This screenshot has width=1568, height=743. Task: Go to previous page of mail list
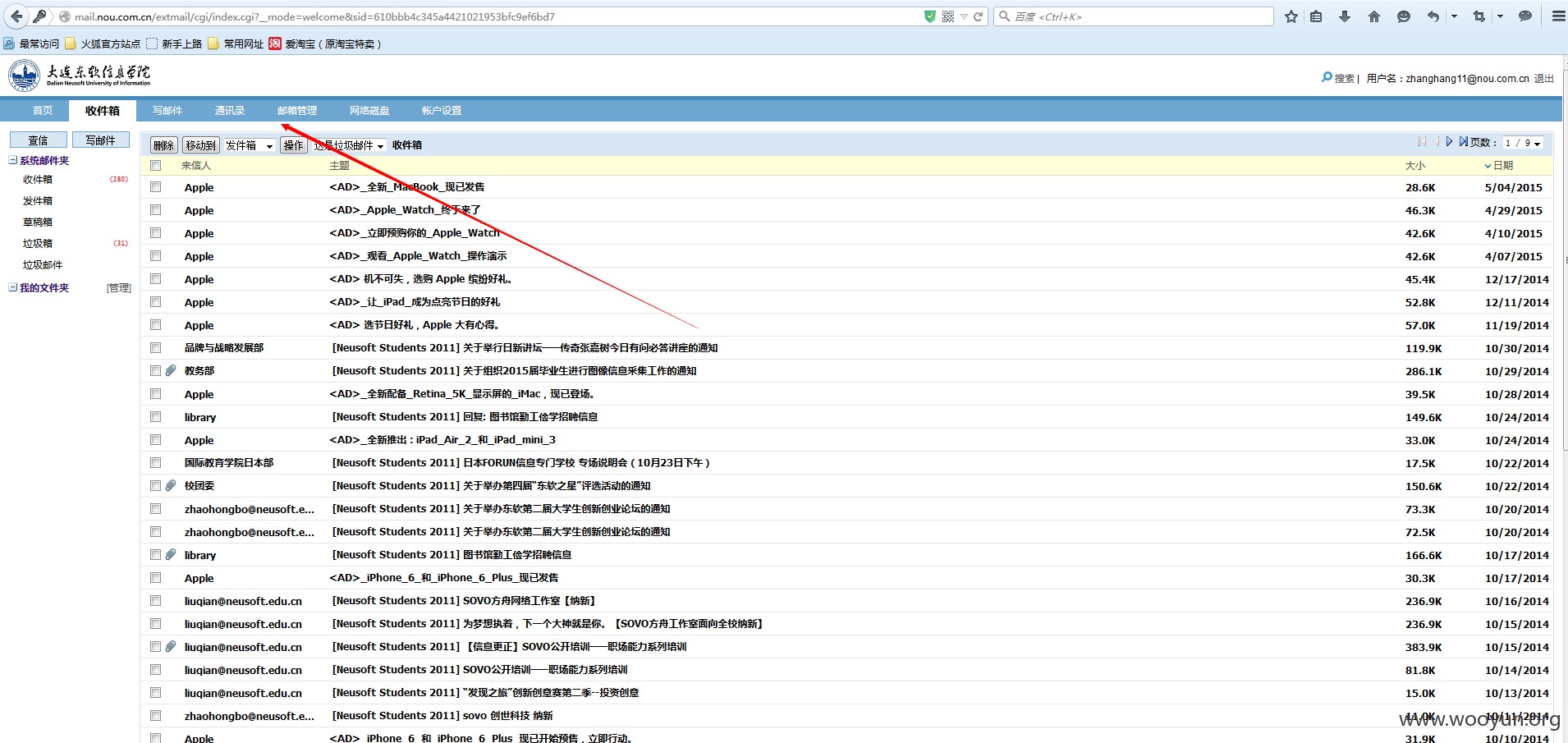tap(1437, 142)
